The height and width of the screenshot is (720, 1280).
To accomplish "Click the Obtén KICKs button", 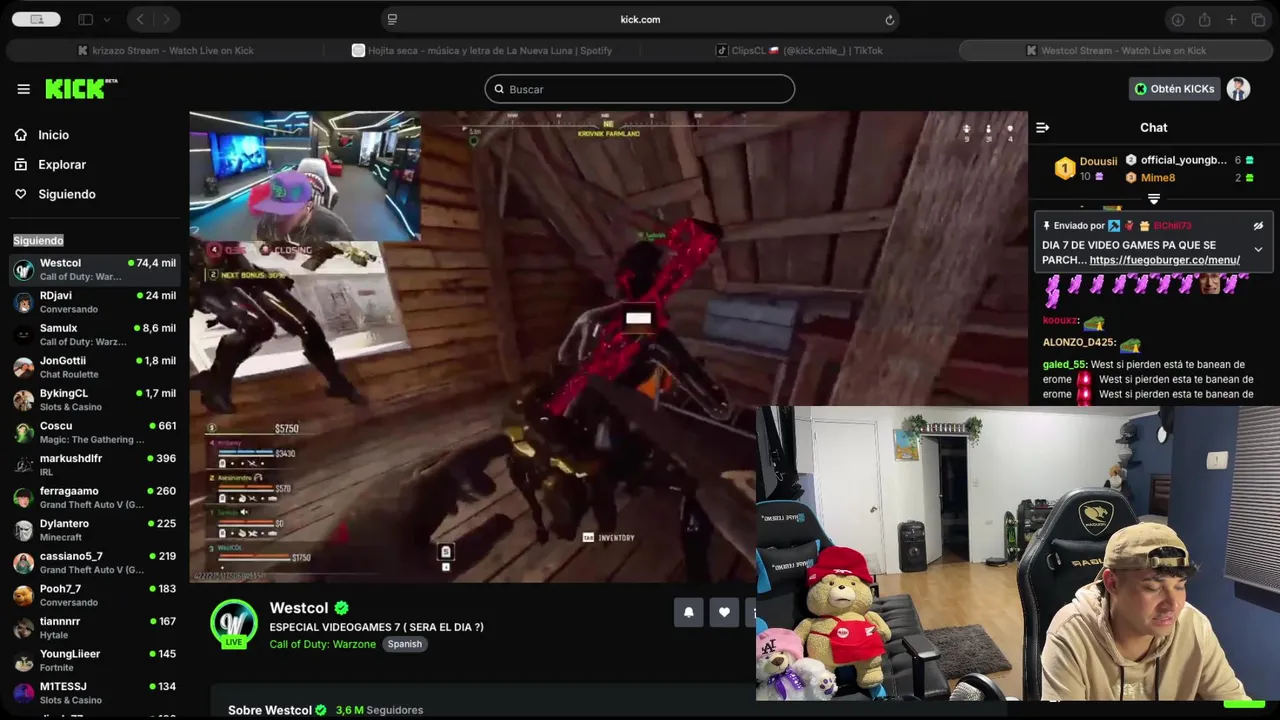I will [1174, 89].
